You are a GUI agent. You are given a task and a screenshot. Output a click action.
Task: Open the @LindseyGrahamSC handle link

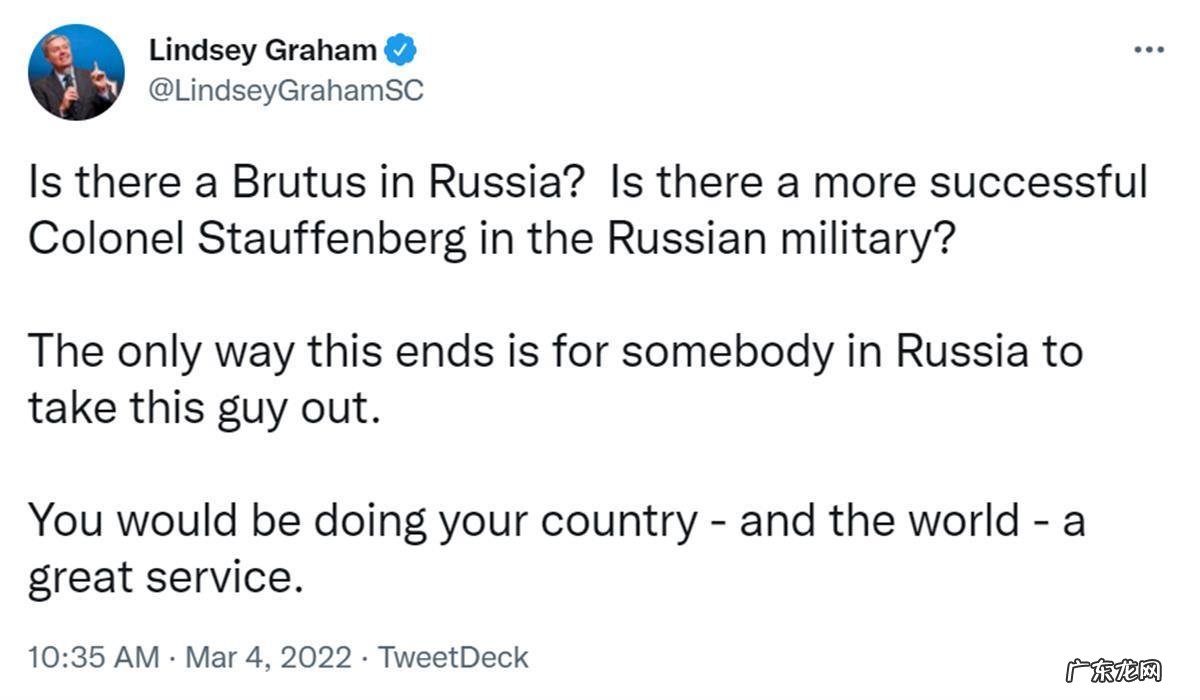click(x=286, y=90)
